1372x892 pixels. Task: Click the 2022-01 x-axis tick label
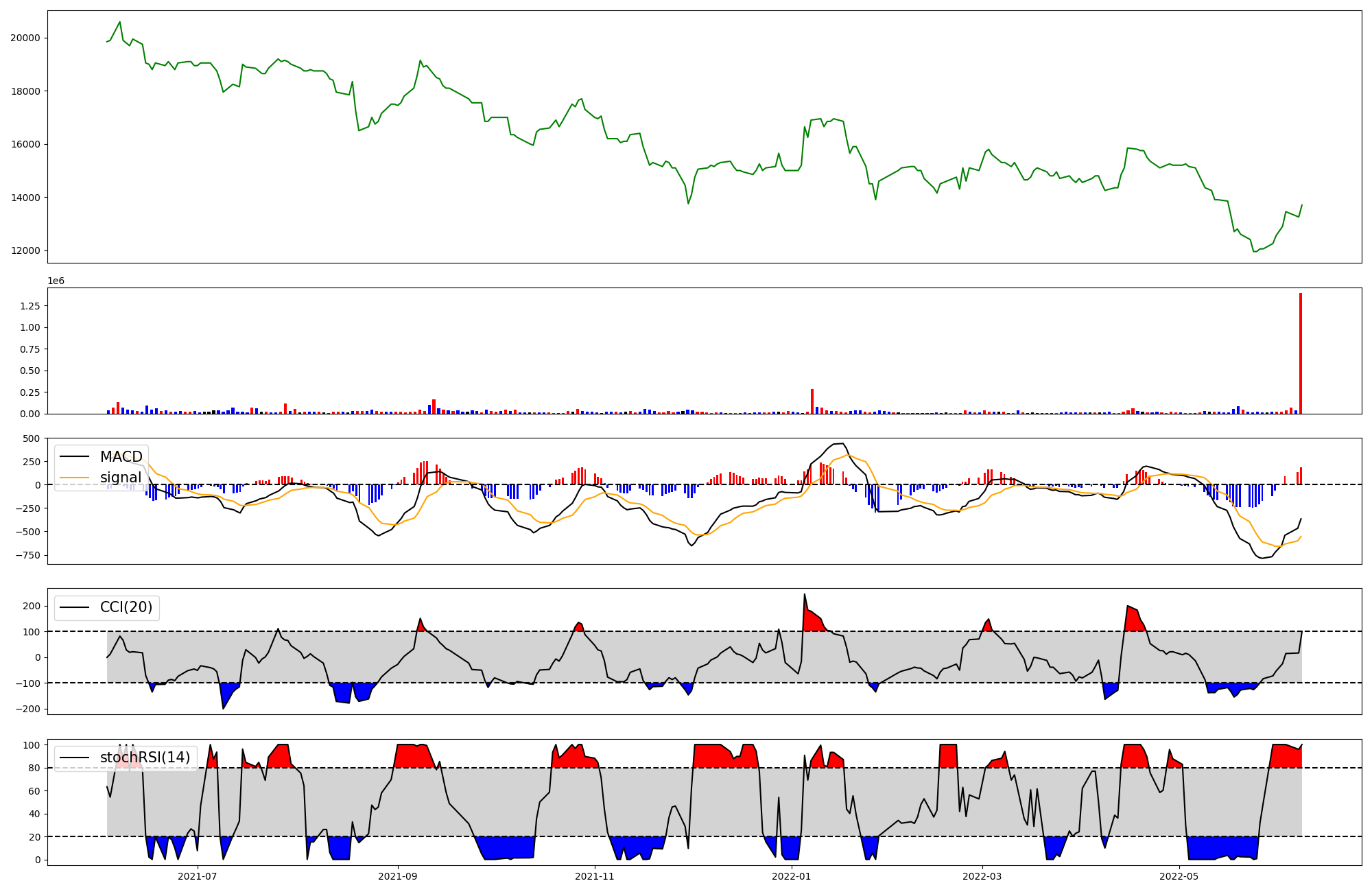792,876
